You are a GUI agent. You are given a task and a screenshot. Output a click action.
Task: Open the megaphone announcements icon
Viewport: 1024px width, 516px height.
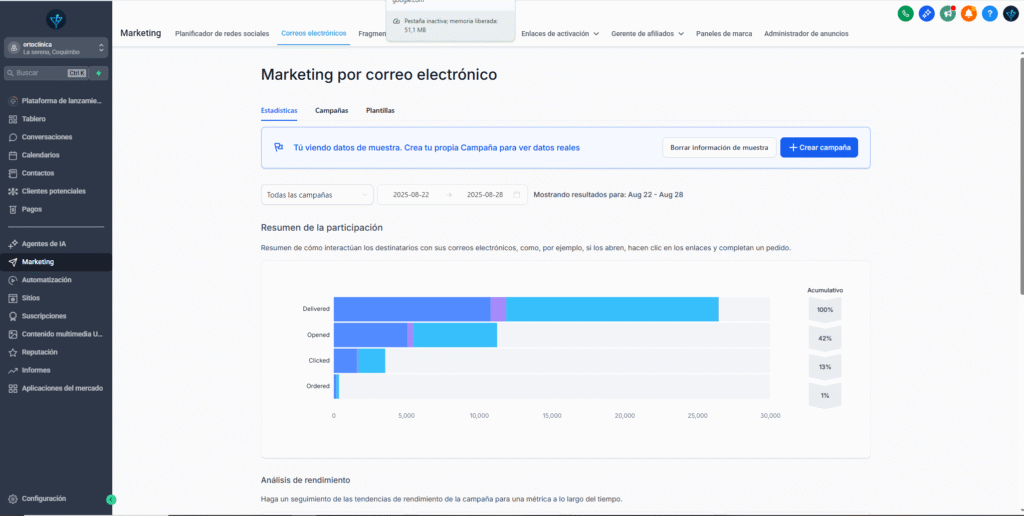click(x=947, y=13)
